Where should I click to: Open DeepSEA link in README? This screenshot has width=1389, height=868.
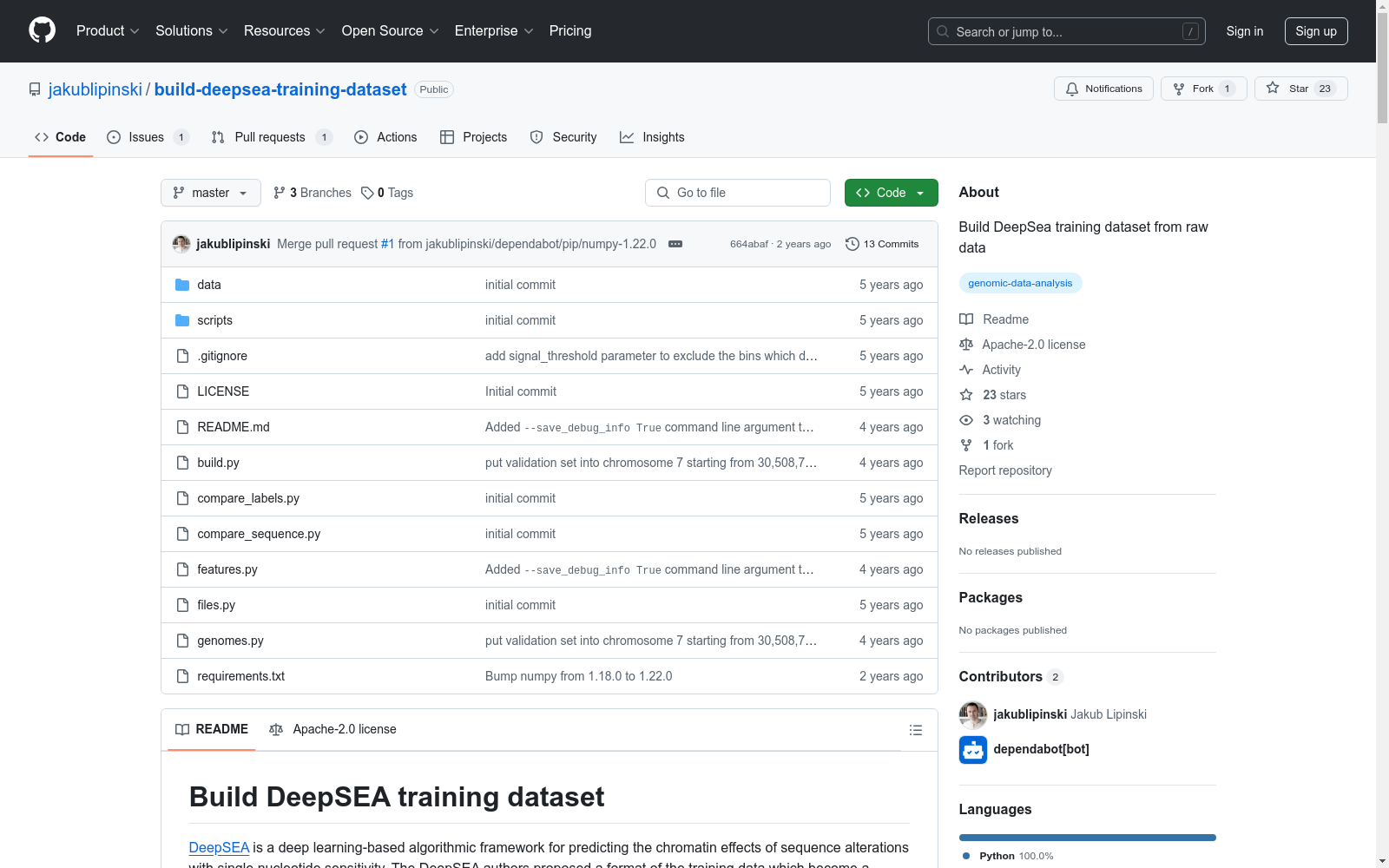coord(219,847)
